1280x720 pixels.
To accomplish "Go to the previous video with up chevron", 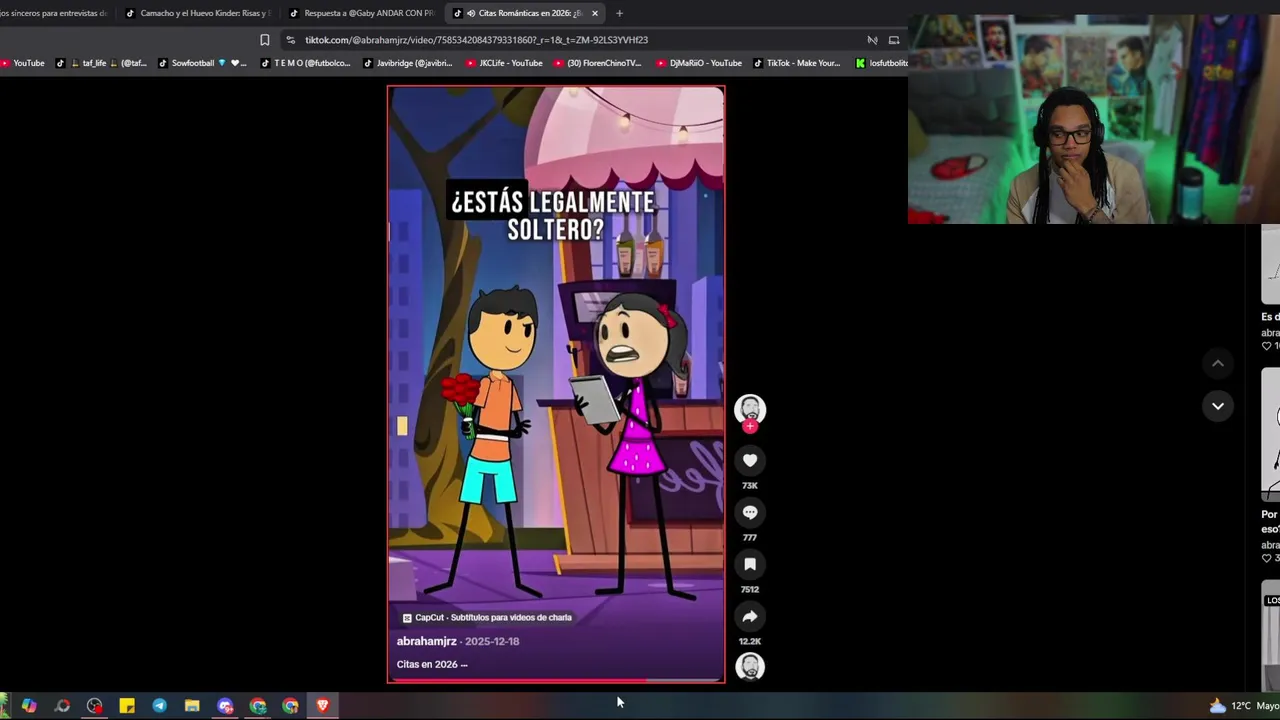I will tap(1218, 363).
